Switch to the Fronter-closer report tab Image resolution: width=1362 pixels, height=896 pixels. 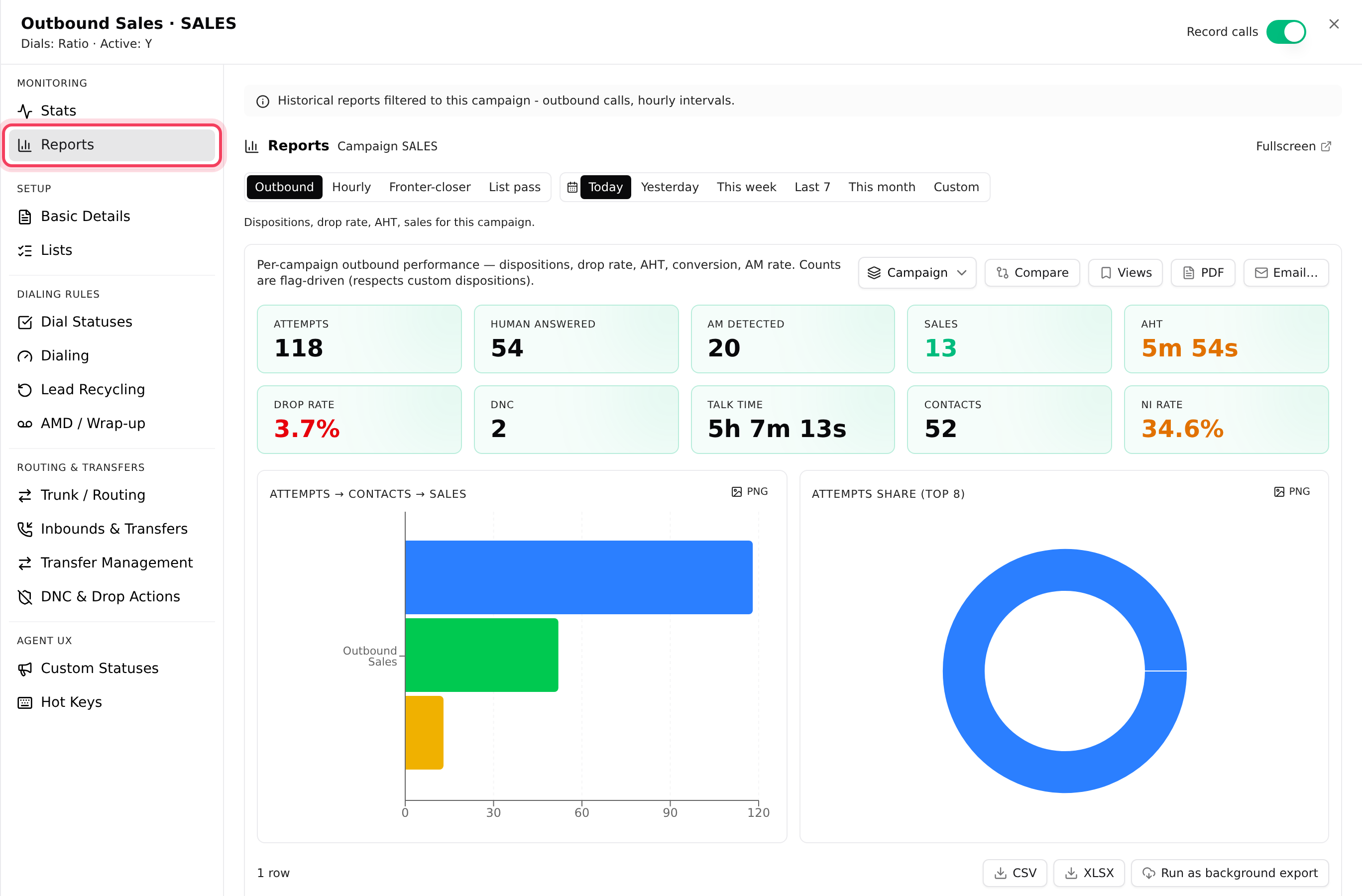[430, 187]
